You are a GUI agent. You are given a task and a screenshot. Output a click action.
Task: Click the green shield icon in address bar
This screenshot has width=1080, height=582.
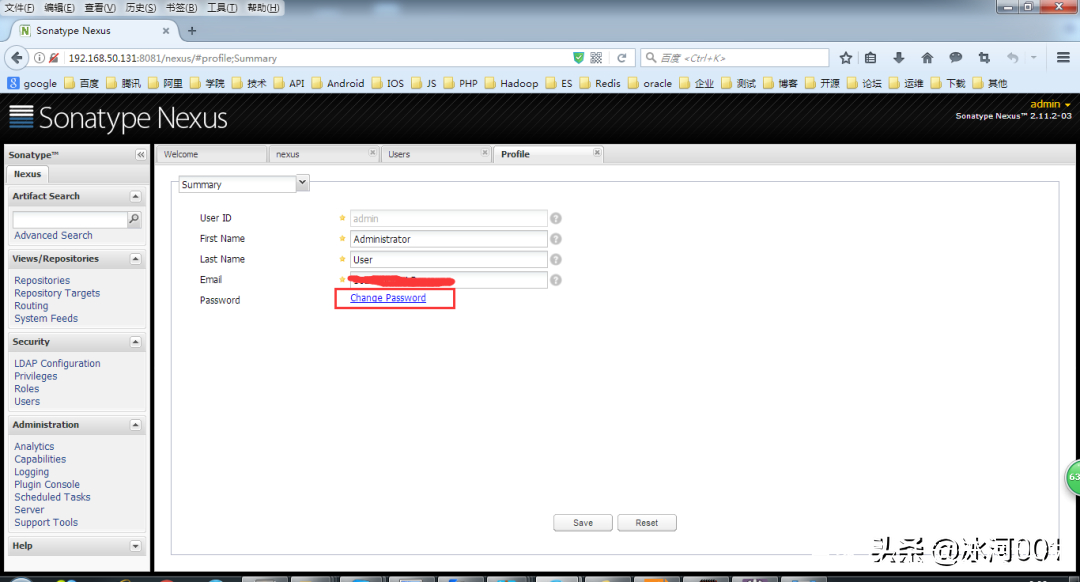(x=579, y=58)
